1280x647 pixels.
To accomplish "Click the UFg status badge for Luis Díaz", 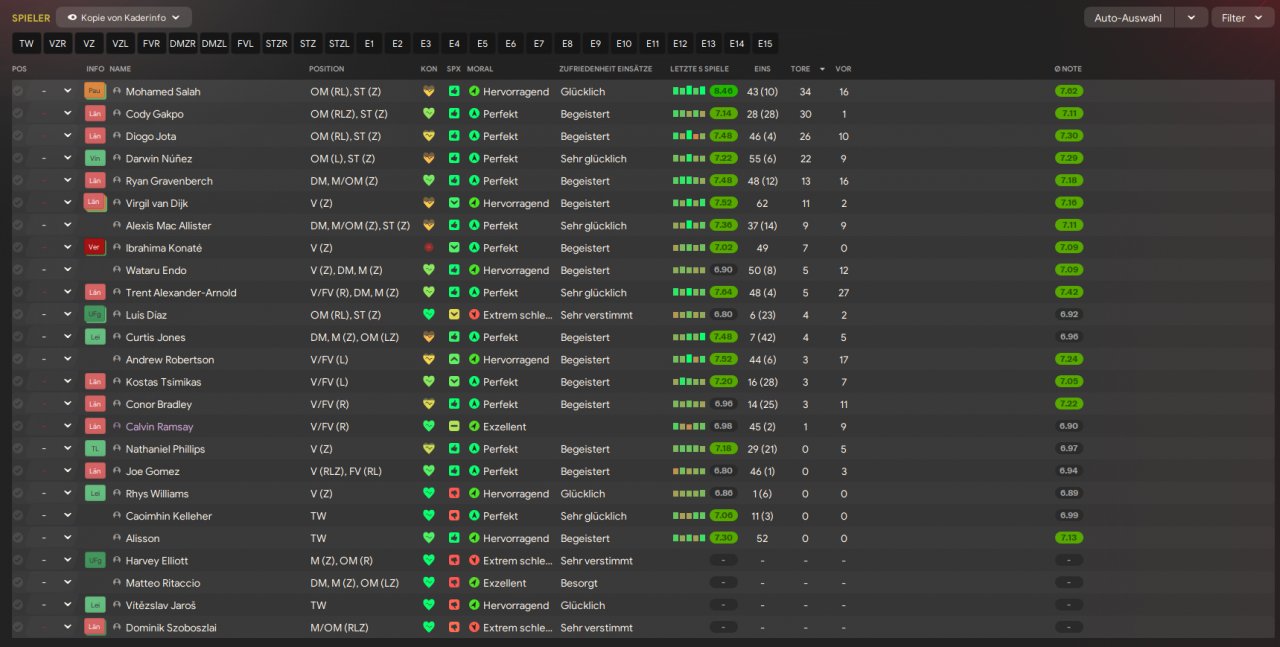I will coord(95,315).
